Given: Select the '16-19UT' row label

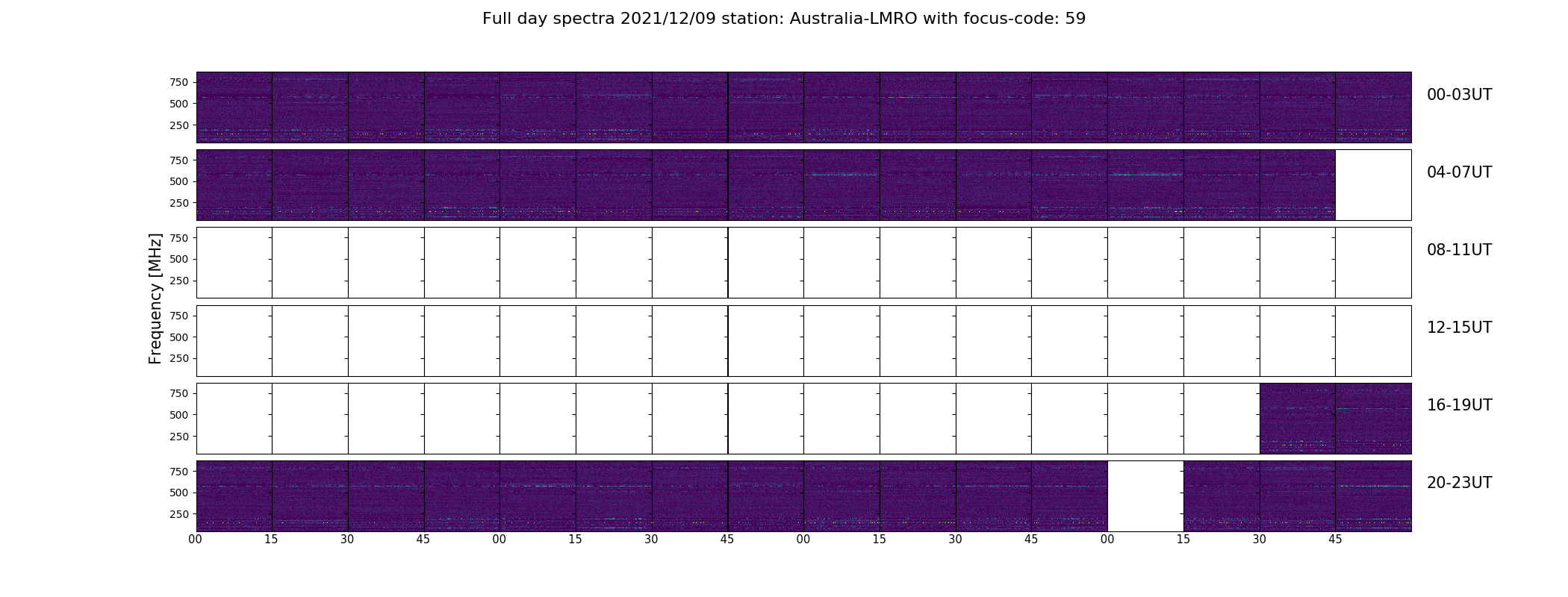Looking at the screenshot, I should tap(1459, 405).
